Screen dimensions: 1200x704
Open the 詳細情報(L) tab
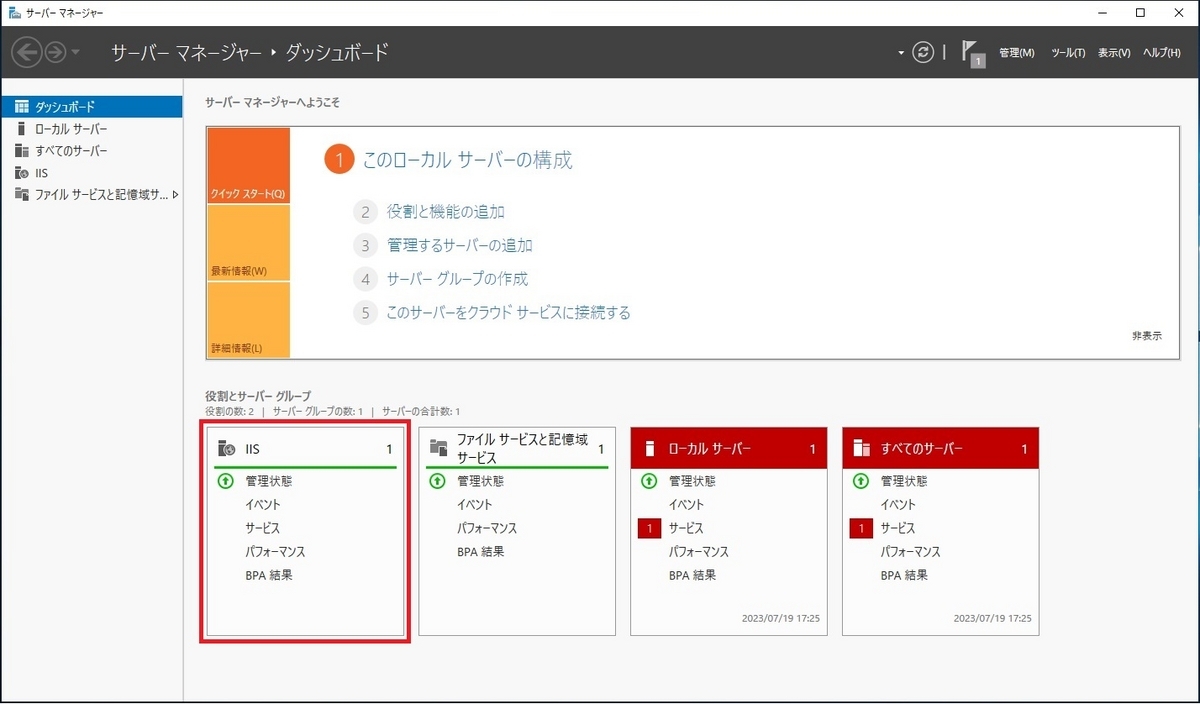click(x=248, y=320)
